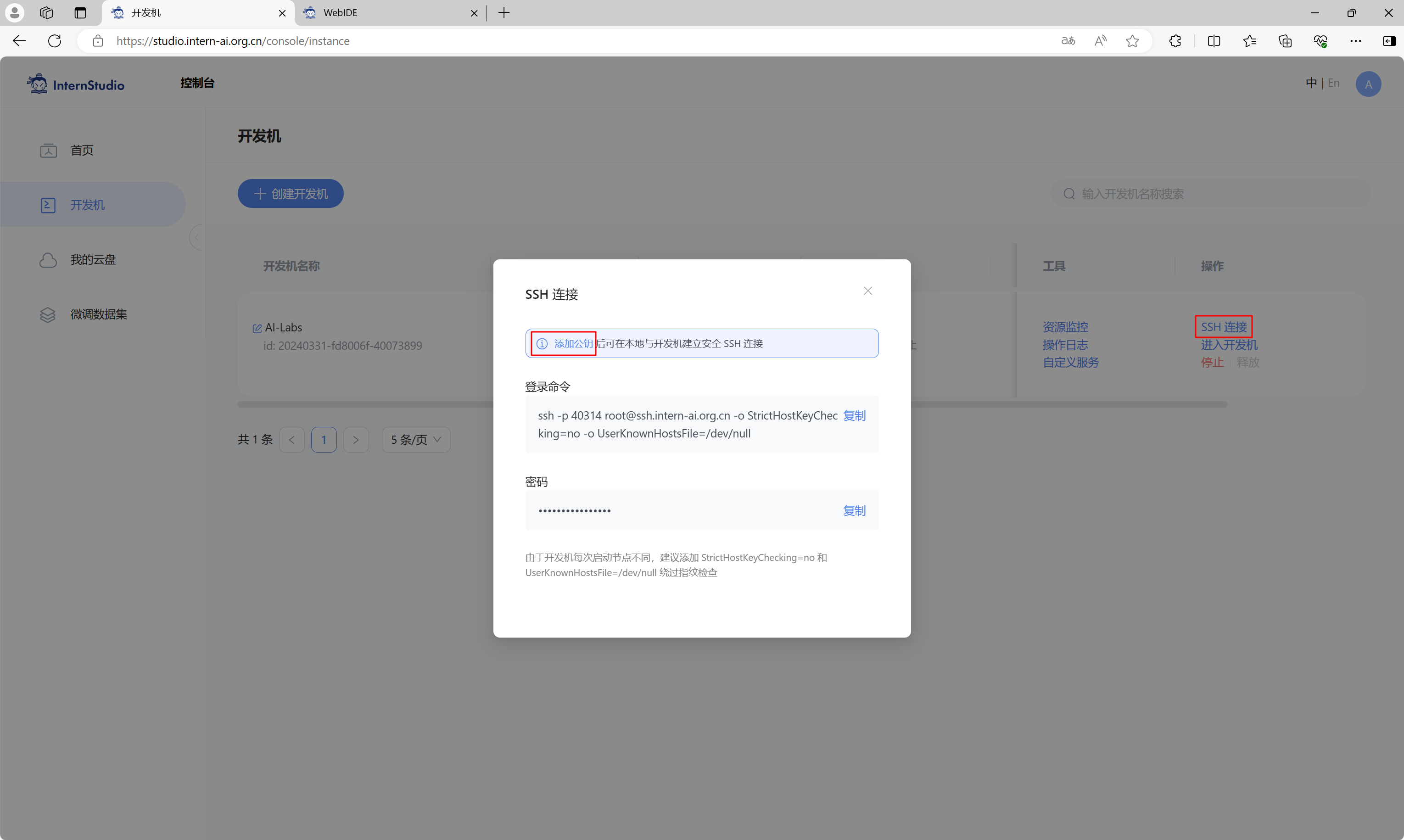This screenshot has width=1404, height=840.
Task: Open 操作日志 link
Action: (1065, 345)
